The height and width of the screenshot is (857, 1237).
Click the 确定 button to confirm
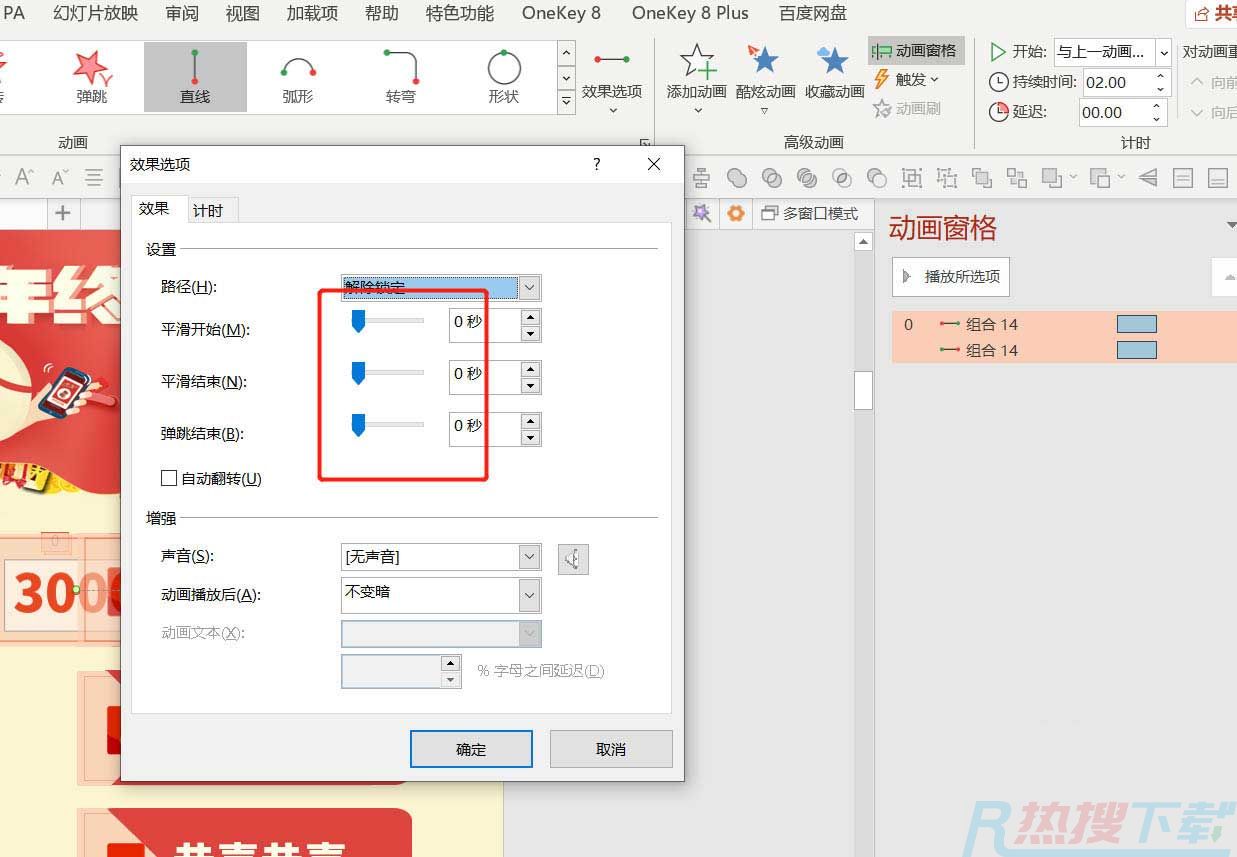tap(470, 748)
